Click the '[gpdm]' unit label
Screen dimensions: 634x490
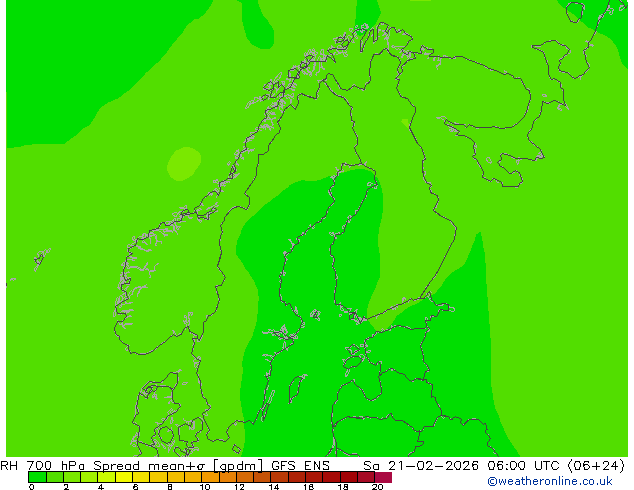point(238,466)
